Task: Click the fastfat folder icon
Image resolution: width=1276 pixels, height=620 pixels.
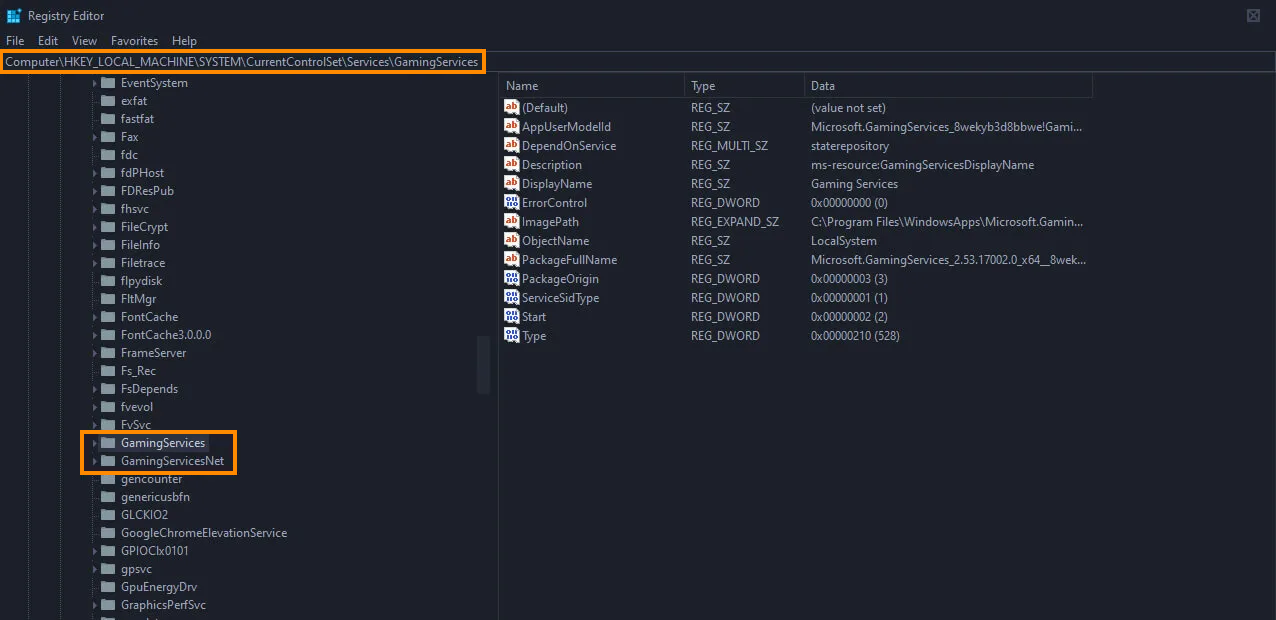Action: click(108, 119)
